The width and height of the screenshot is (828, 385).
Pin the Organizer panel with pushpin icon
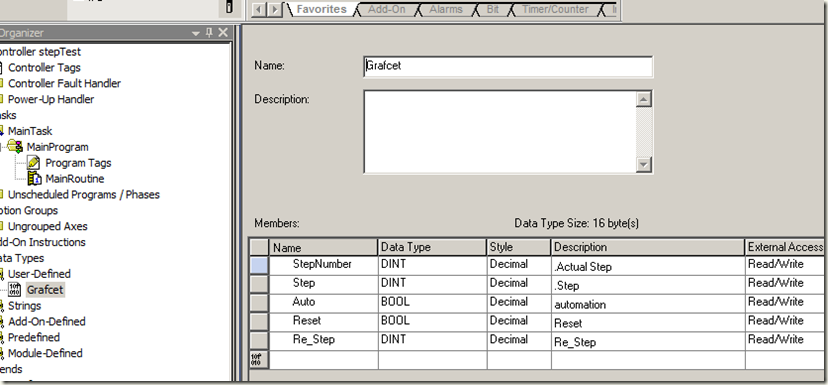(209, 33)
